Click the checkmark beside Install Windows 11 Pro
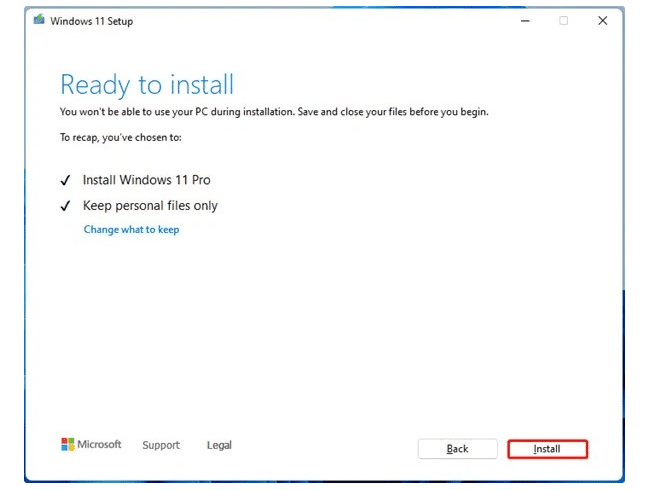656x490 pixels. (65, 180)
